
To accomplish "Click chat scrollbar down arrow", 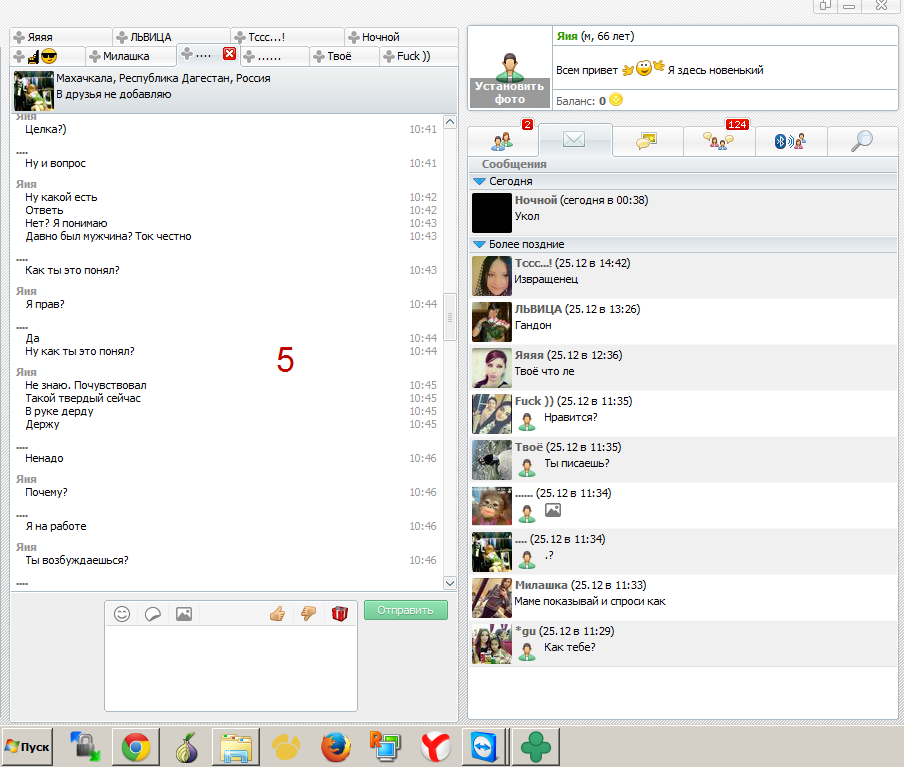I will [450, 583].
